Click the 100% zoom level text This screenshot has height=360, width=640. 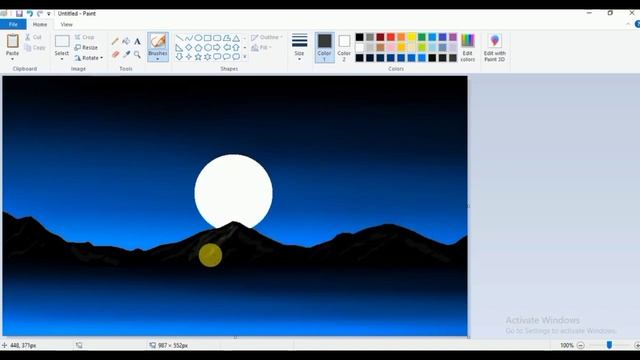pos(567,345)
